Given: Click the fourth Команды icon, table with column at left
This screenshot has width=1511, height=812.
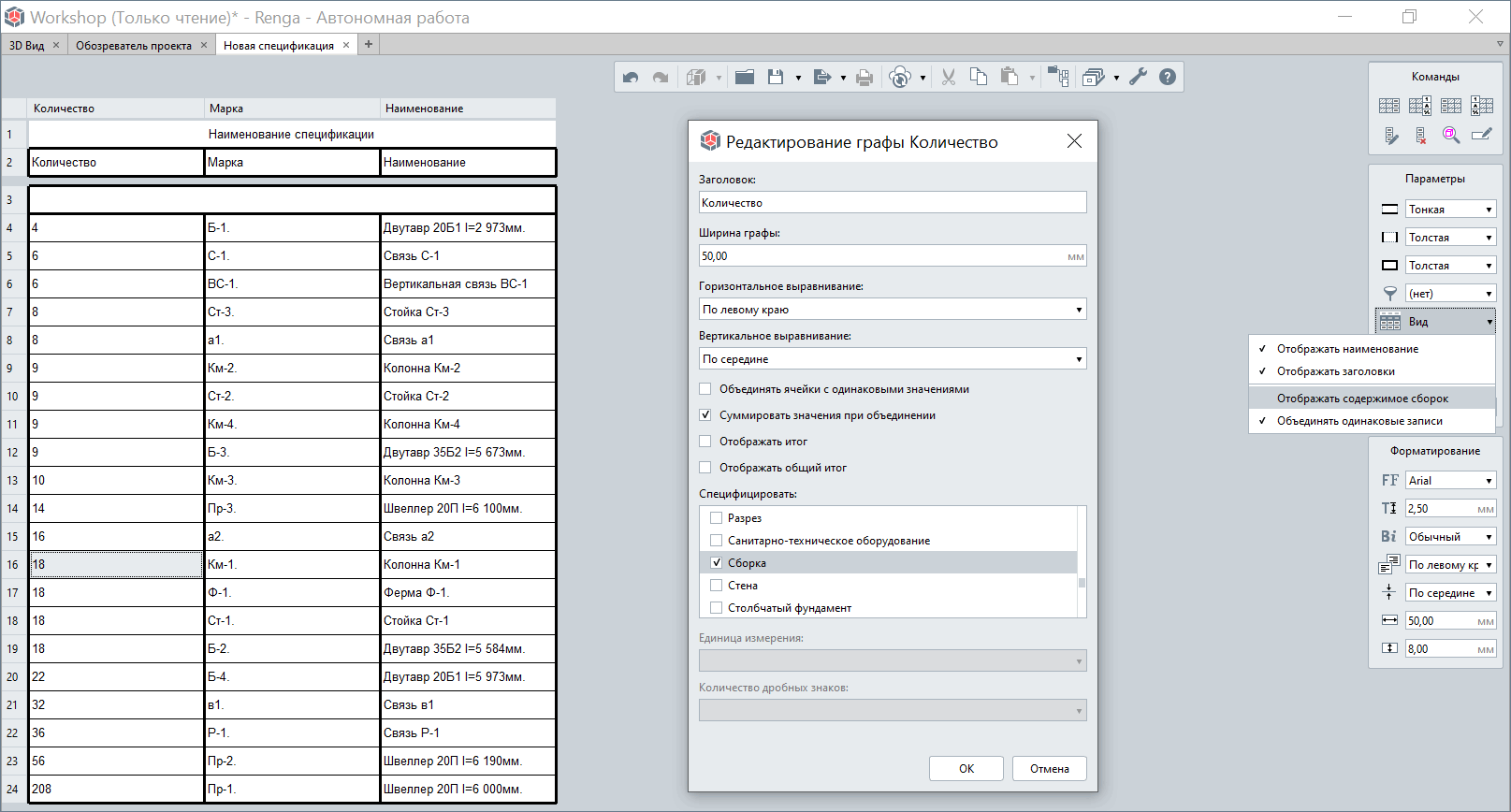Looking at the screenshot, I should [1482, 106].
